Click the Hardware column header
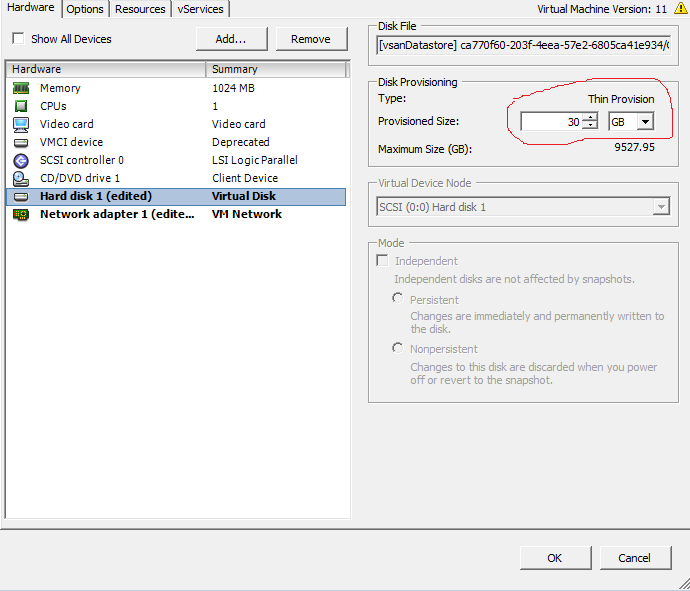This screenshot has width=690, height=591. 106,70
